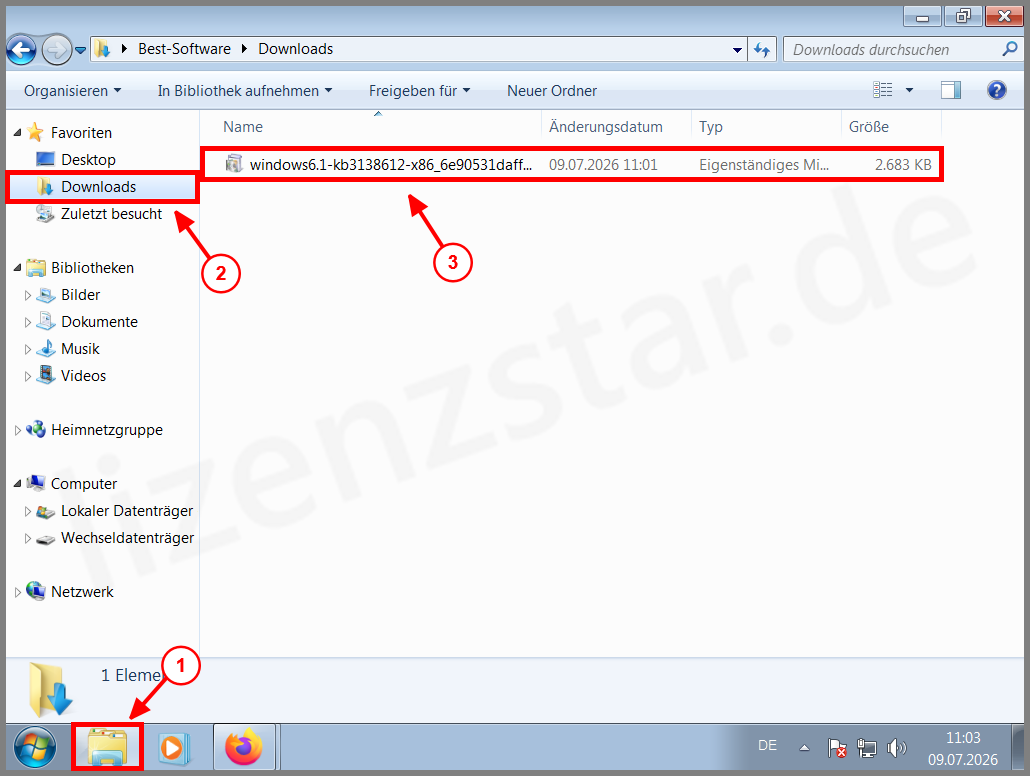The width and height of the screenshot is (1030, 776).
Task: Open the Organisieren menu
Action: coord(72,91)
